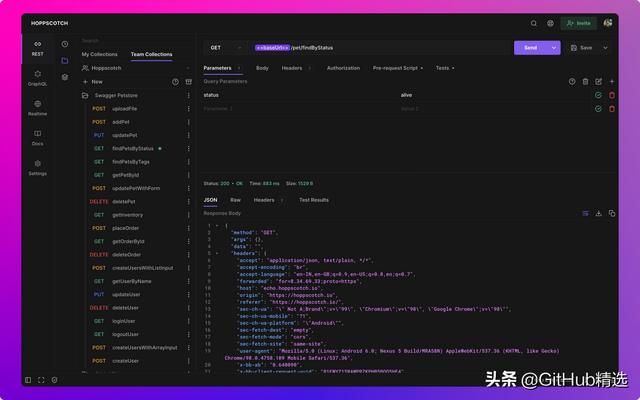Toggle the status parameter active checkmark

coord(598,95)
